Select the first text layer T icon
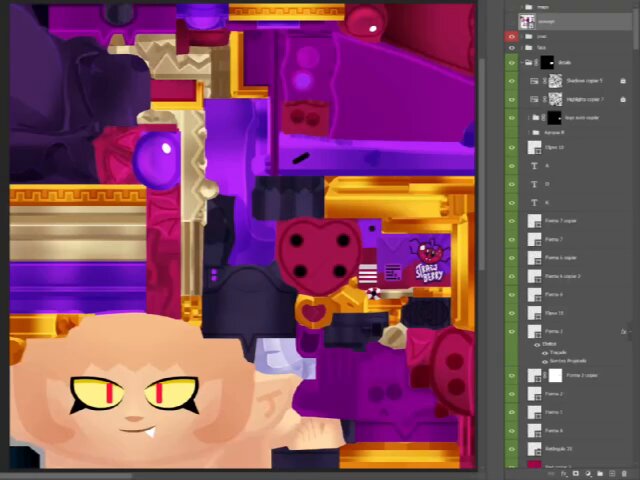 (x=534, y=166)
